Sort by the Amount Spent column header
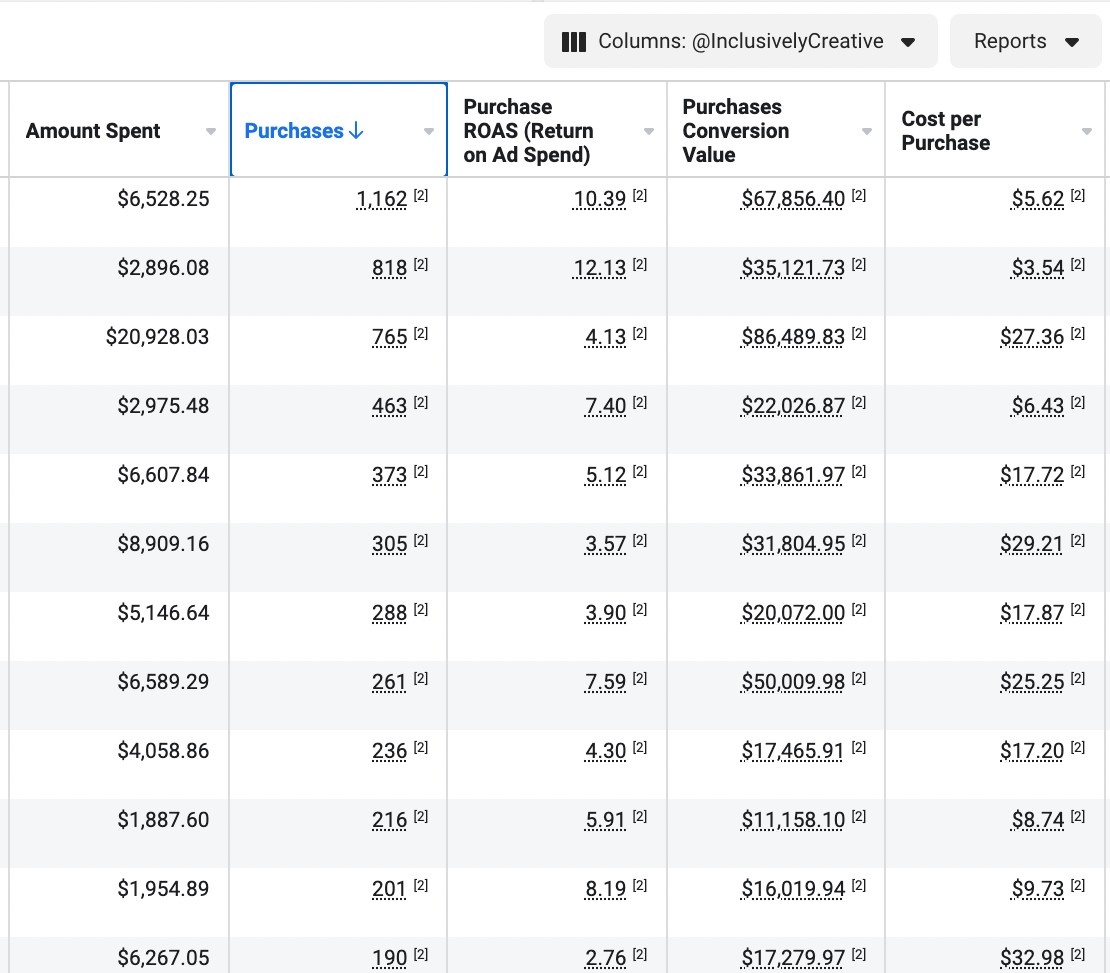The width and height of the screenshot is (1110, 973). coord(93,131)
